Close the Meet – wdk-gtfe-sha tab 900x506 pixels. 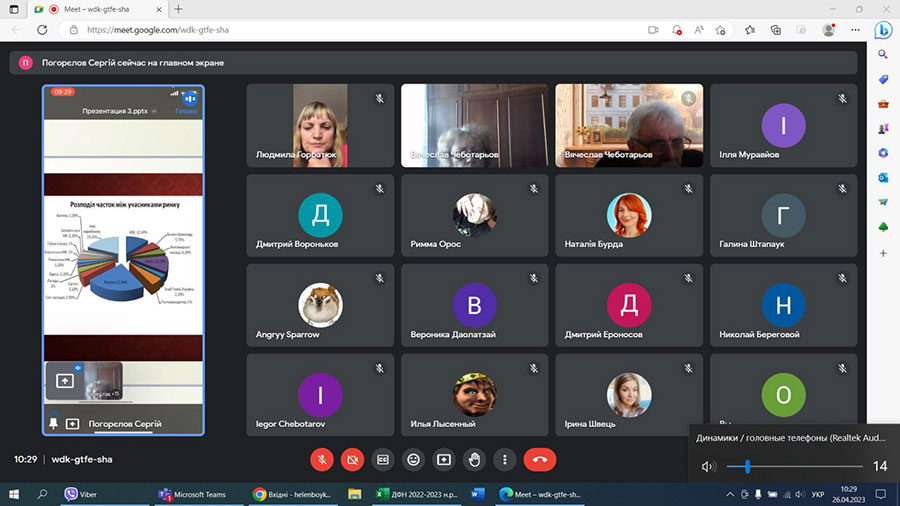pyautogui.click(x=159, y=9)
